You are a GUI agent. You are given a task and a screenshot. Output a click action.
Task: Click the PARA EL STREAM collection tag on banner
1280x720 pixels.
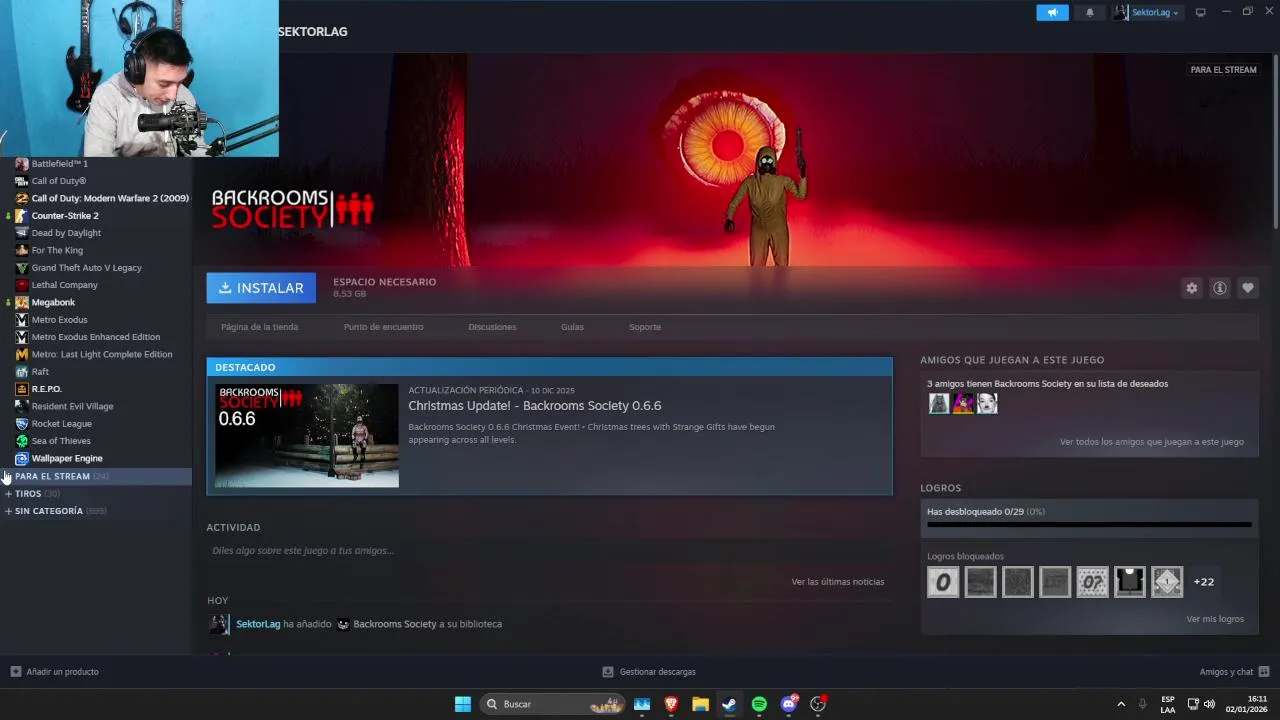click(1223, 70)
